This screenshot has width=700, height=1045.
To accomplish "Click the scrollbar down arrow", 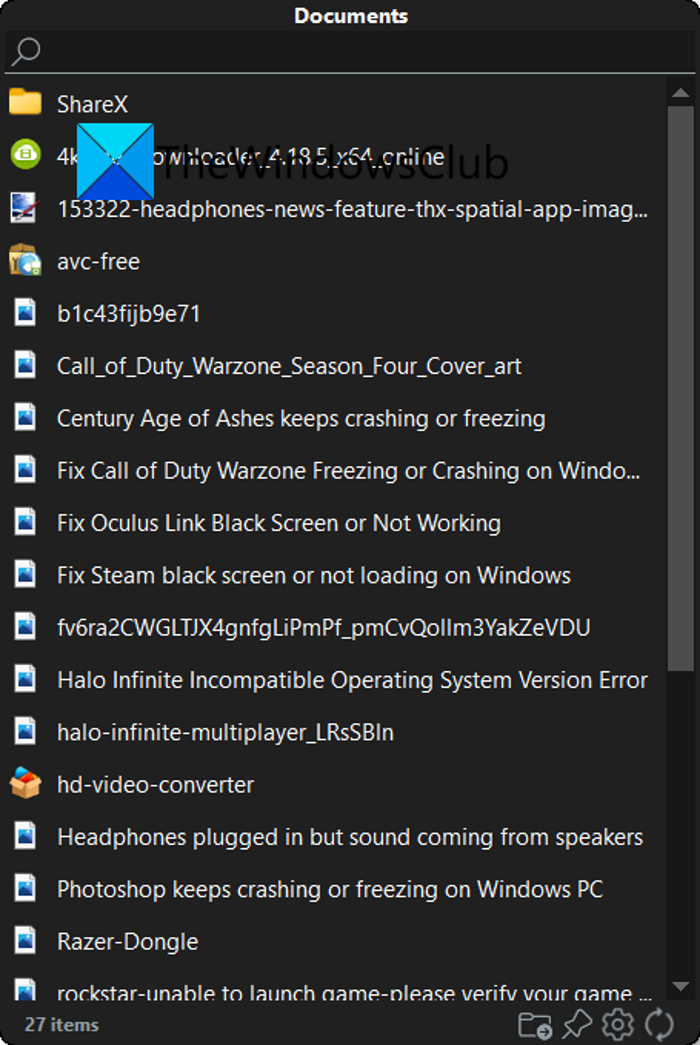I will pyautogui.click(x=681, y=986).
